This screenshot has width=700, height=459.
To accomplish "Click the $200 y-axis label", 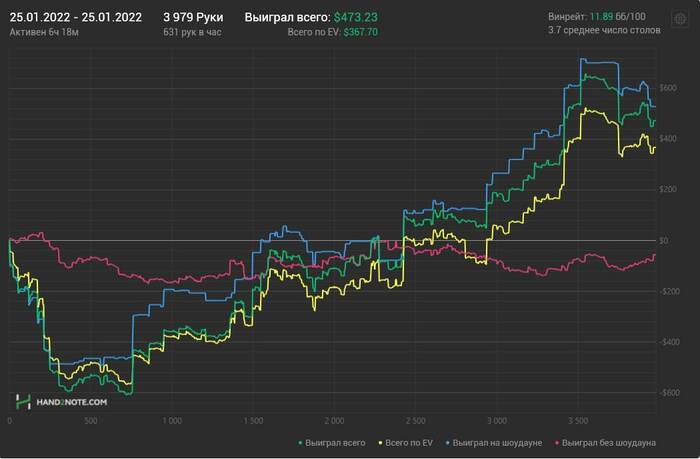I will [x=667, y=190].
